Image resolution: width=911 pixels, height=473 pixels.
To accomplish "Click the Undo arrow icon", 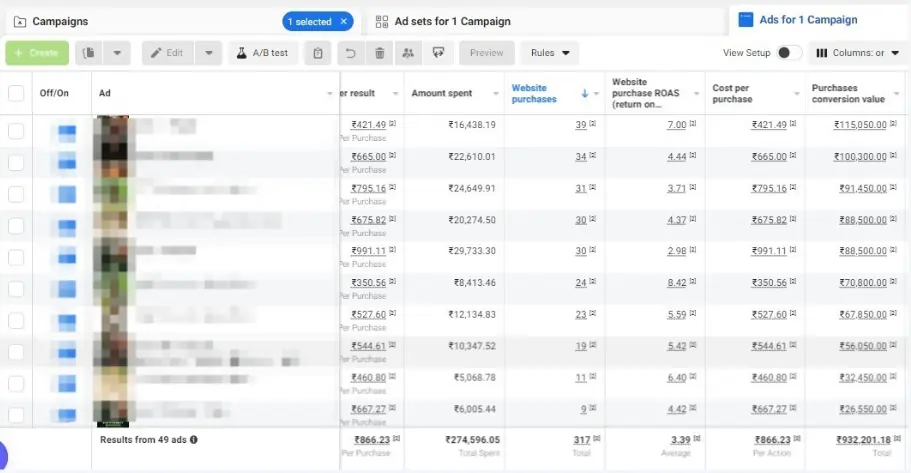I will tap(350, 53).
